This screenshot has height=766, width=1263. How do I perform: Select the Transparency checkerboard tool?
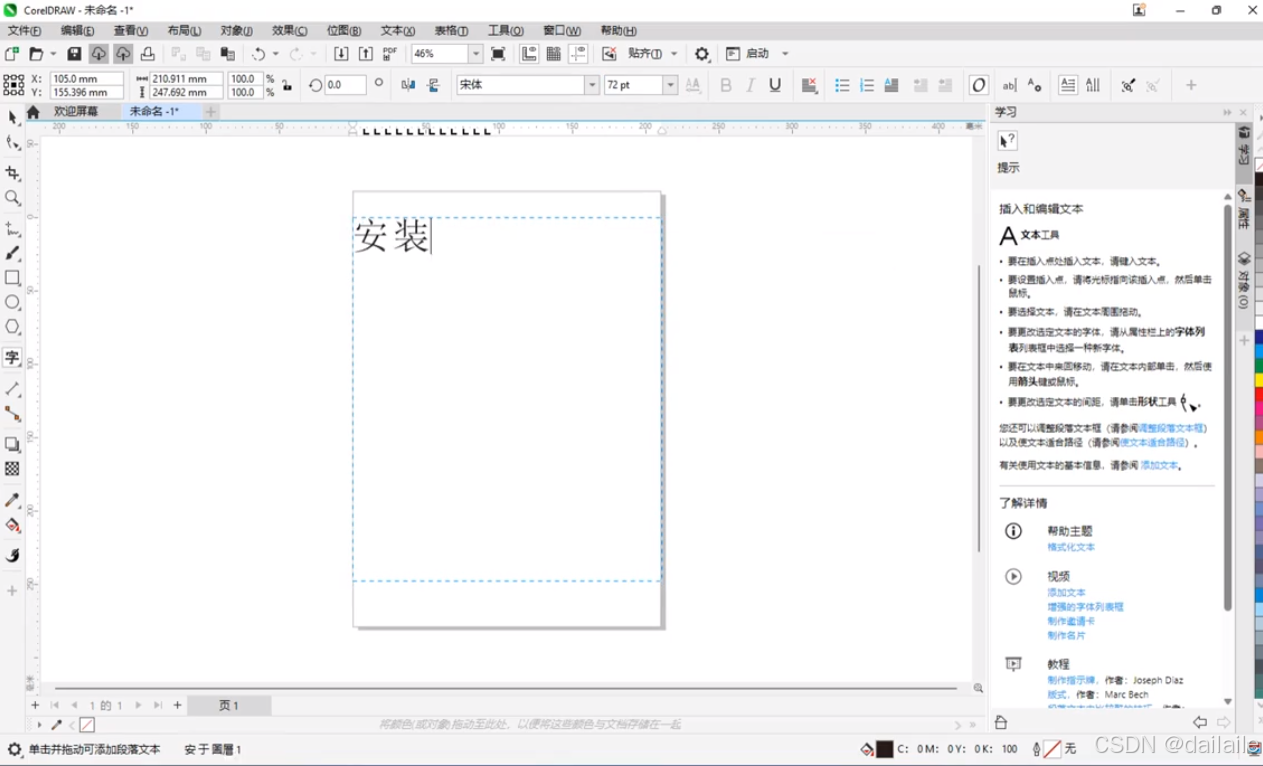(x=13, y=468)
